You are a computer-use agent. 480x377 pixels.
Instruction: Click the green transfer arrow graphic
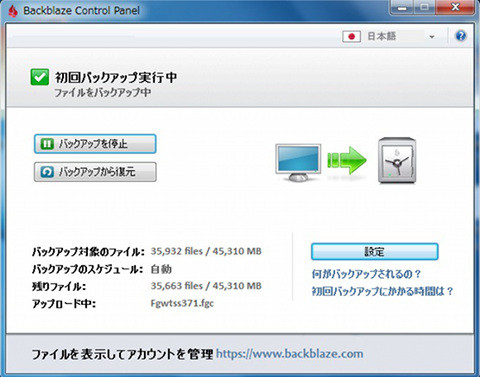347,160
